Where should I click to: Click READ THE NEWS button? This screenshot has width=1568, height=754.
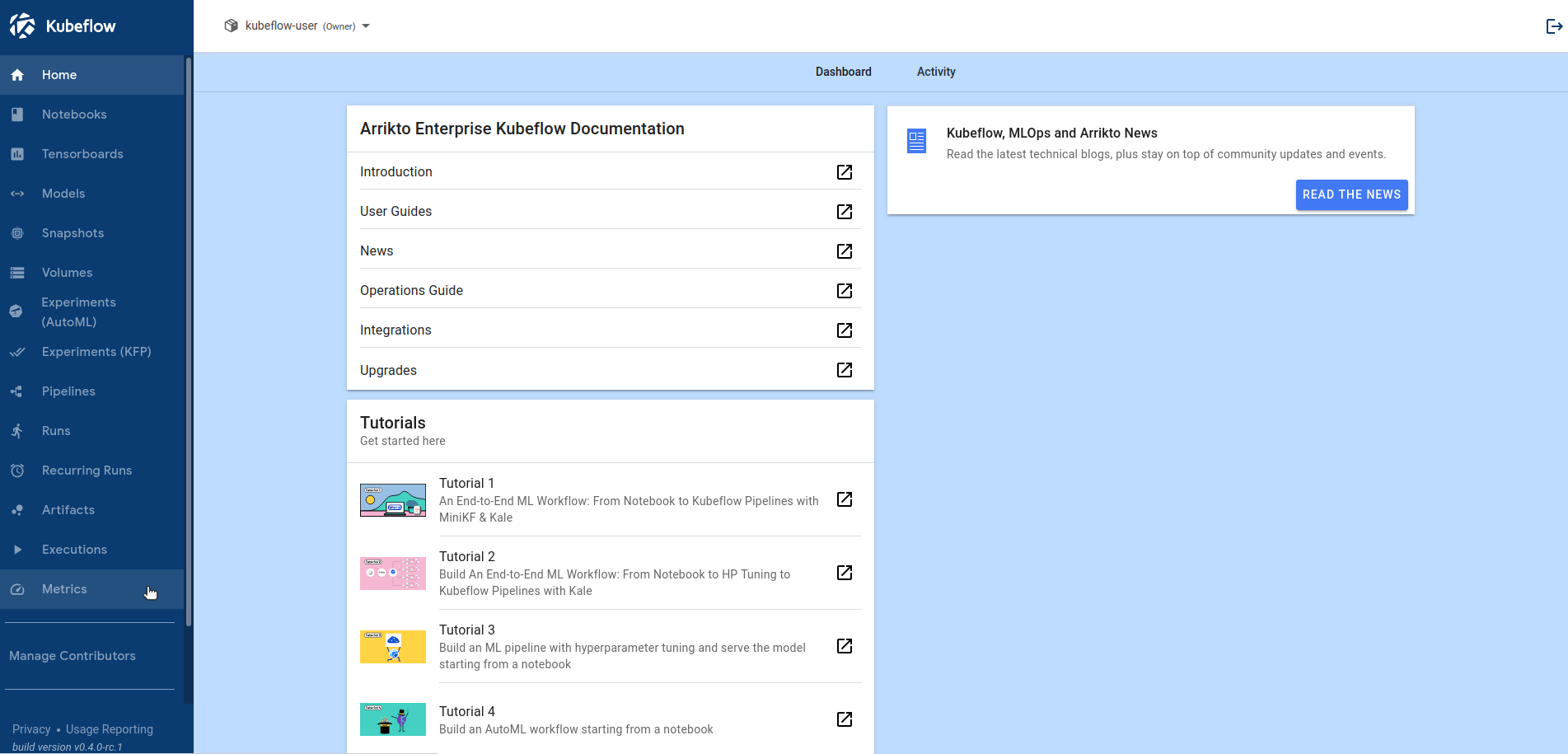click(x=1351, y=194)
